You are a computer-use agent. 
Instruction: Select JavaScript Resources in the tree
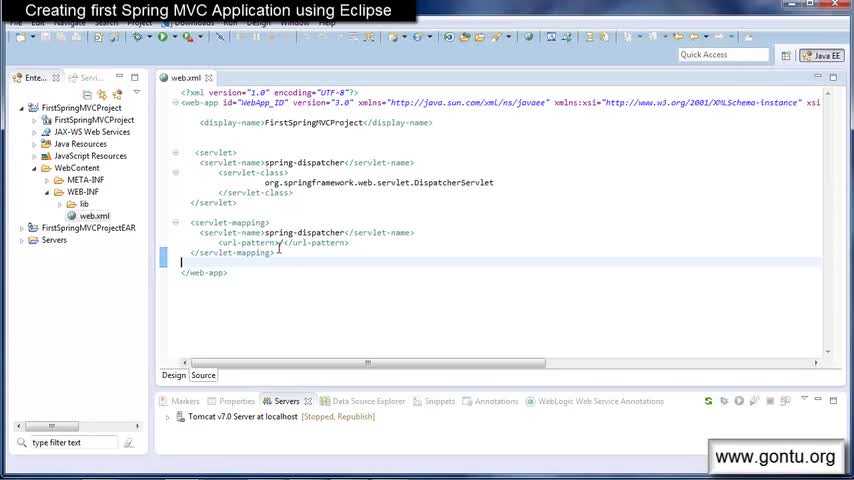pos(90,156)
